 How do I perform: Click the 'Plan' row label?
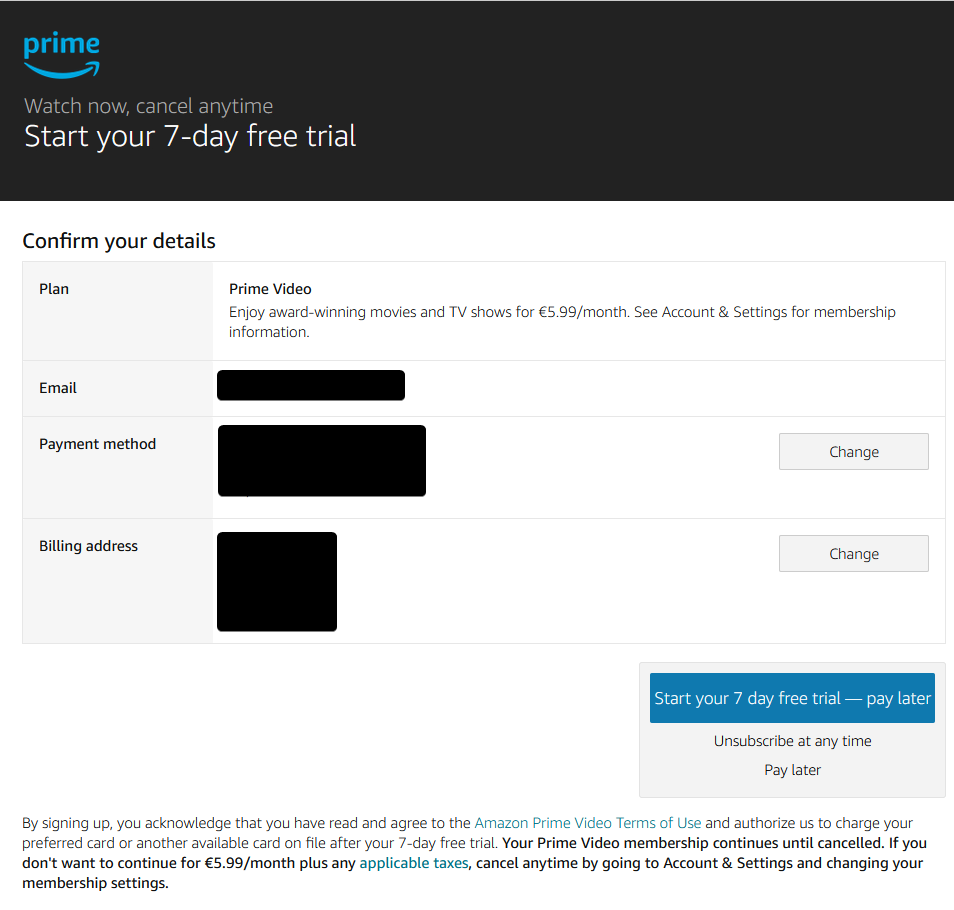(54, 289)
